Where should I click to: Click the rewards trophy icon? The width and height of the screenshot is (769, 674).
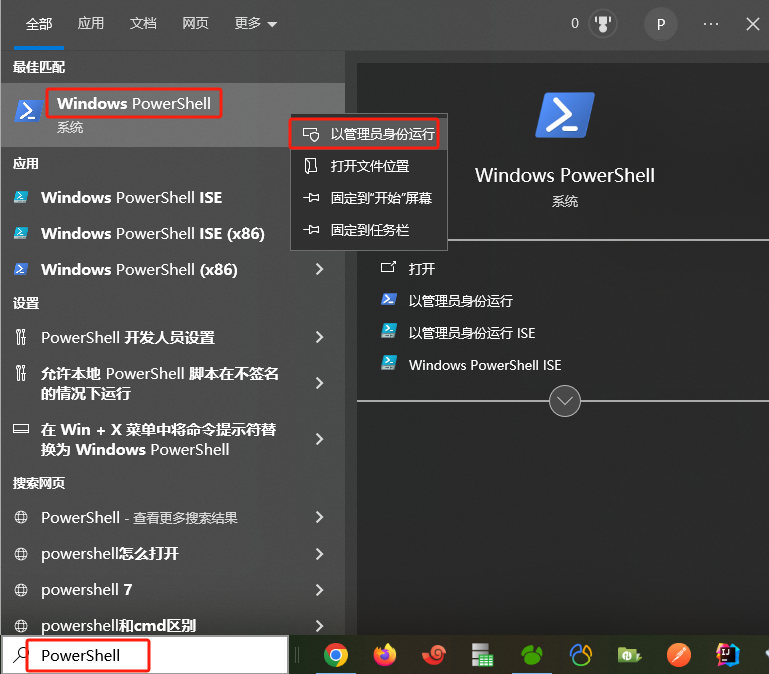coord(603,24)
